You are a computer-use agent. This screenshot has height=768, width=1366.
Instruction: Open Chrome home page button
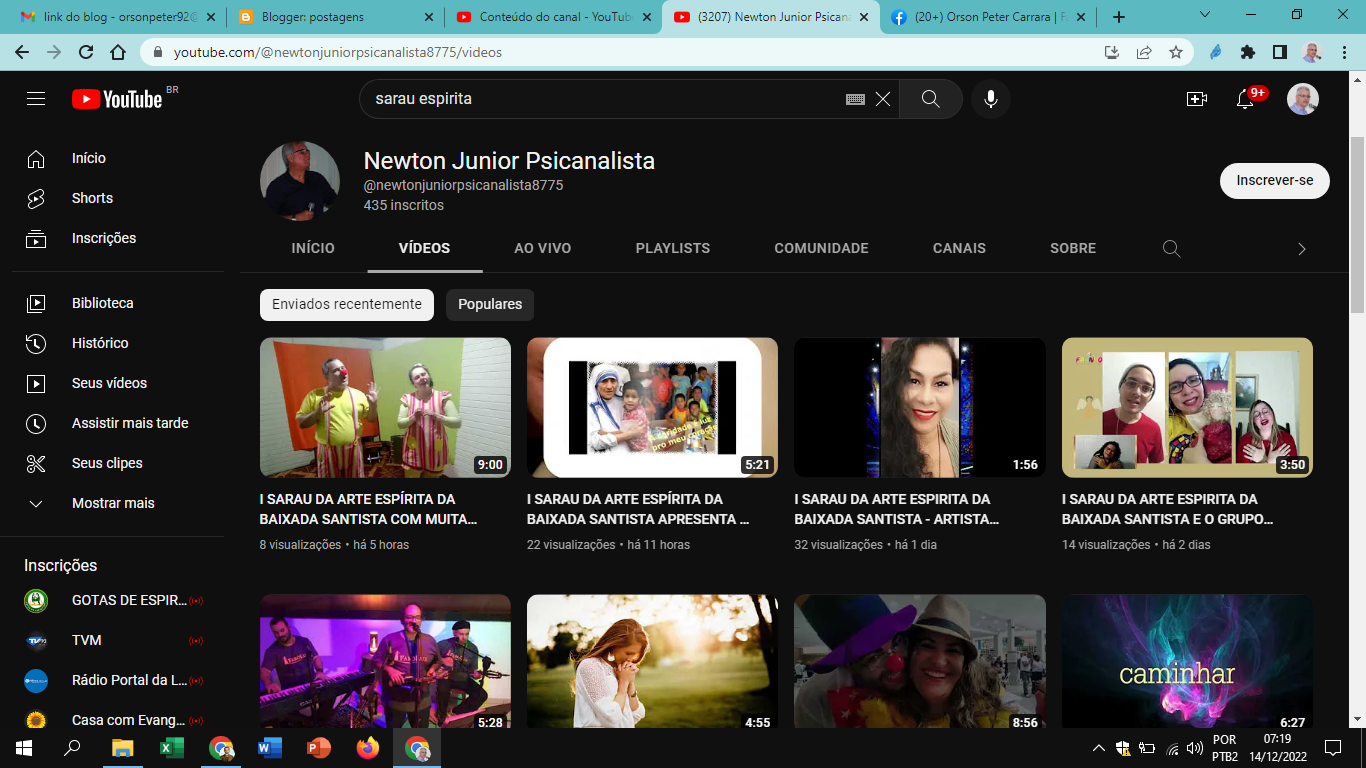click(x=118, y=52)
